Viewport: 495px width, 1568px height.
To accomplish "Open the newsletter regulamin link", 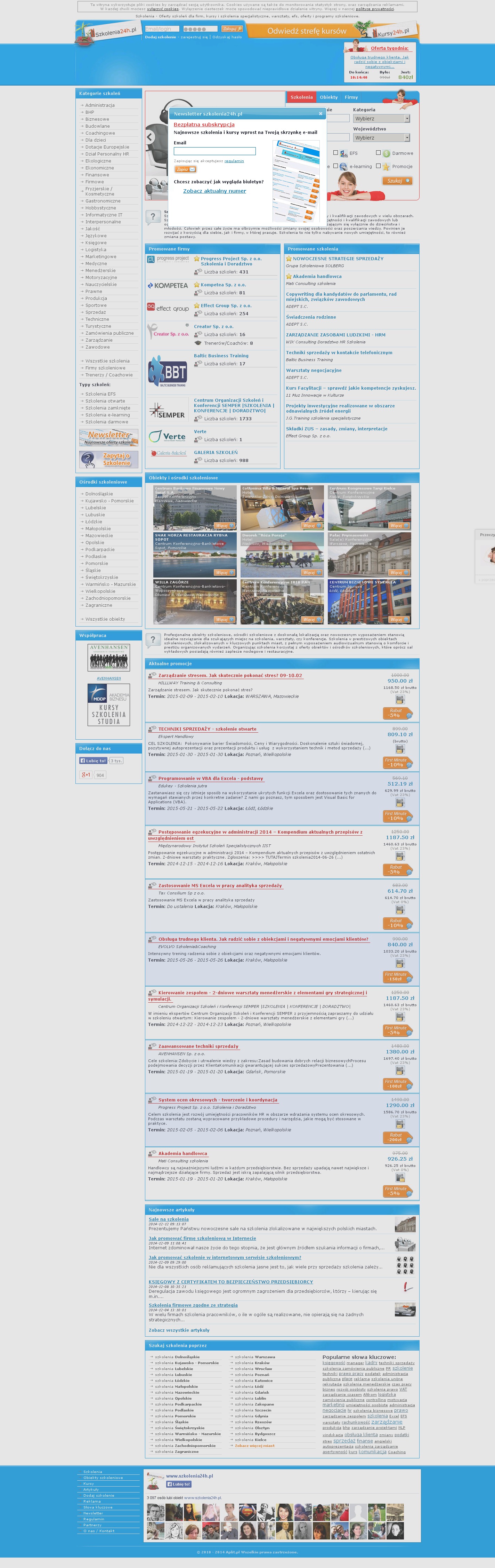I will pyautogui.click(x=234, y=161).
